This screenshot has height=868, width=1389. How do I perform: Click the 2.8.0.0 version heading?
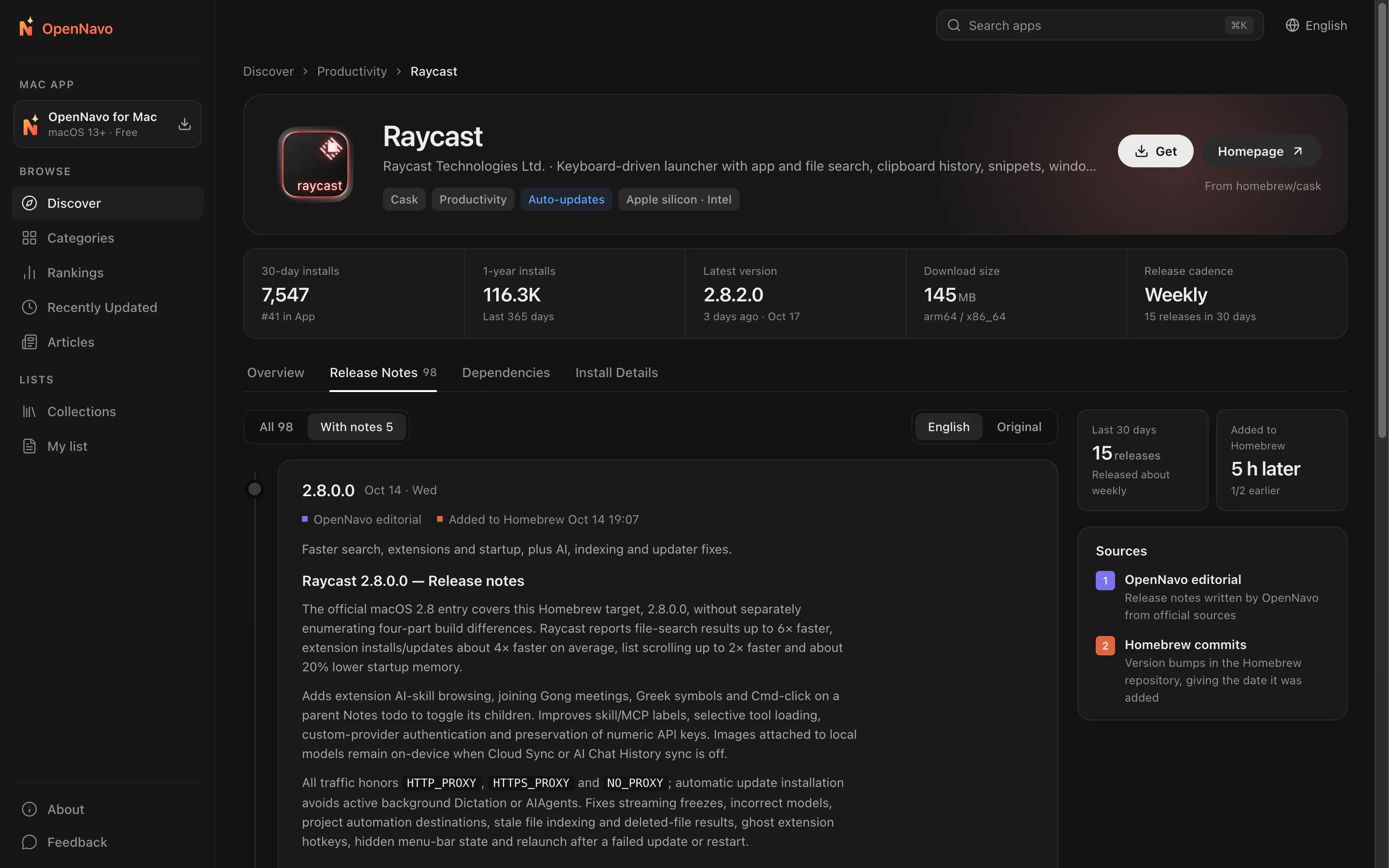(x=328, y=490)
